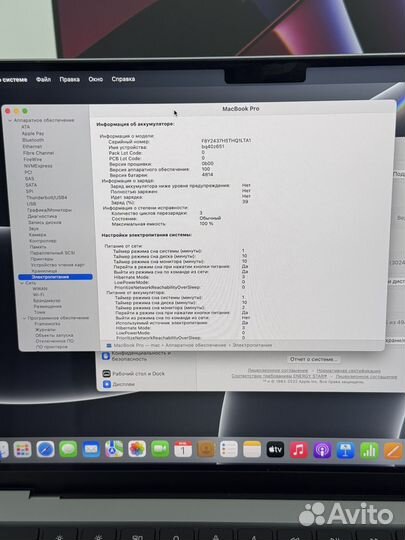This screenshot has height=540, width=405.
Task: Open the Нормативная сертификация link
Action: click(349, 371)
